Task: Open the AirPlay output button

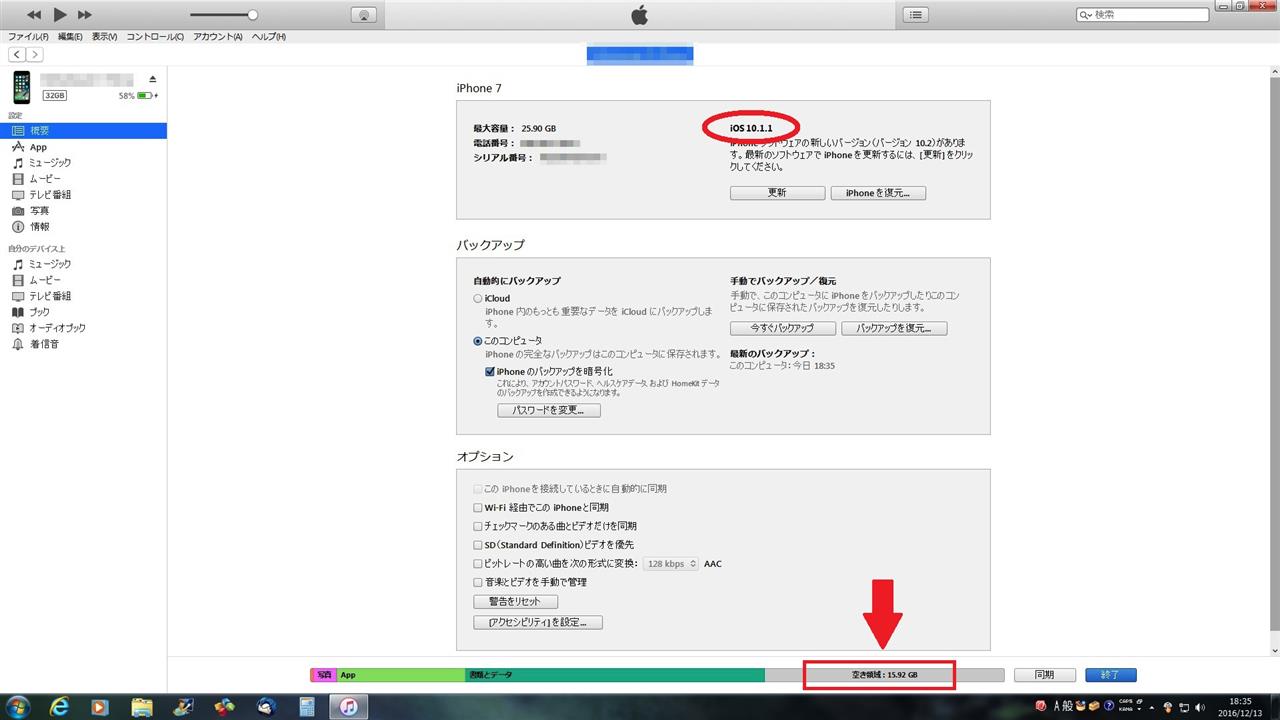Action: 364,15
